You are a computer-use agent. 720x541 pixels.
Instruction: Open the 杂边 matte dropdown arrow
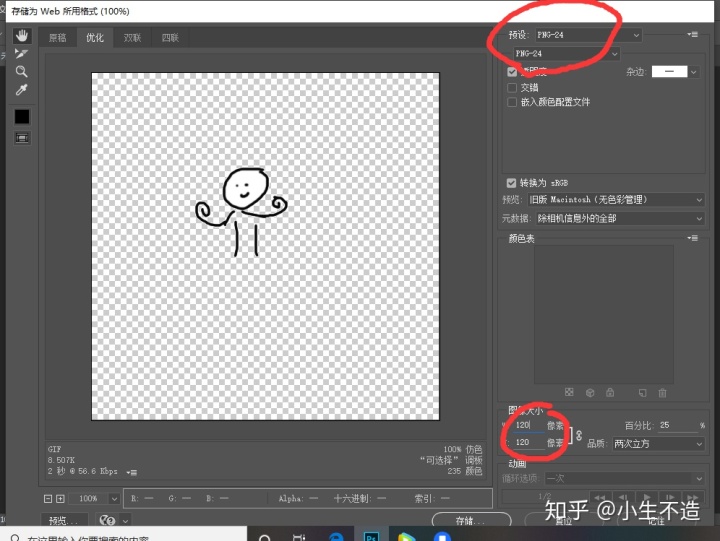pos(694,72)
